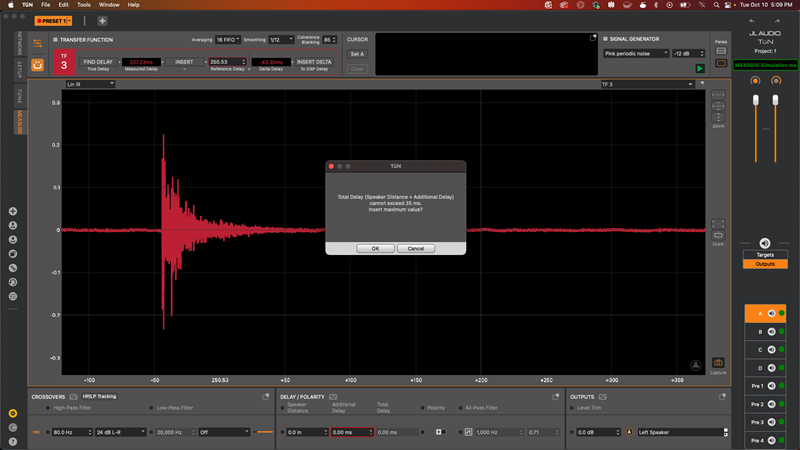This screenshot has width=800, height=450.
Task: Switch to the MEASURE side tab
Action: [20, 122]
